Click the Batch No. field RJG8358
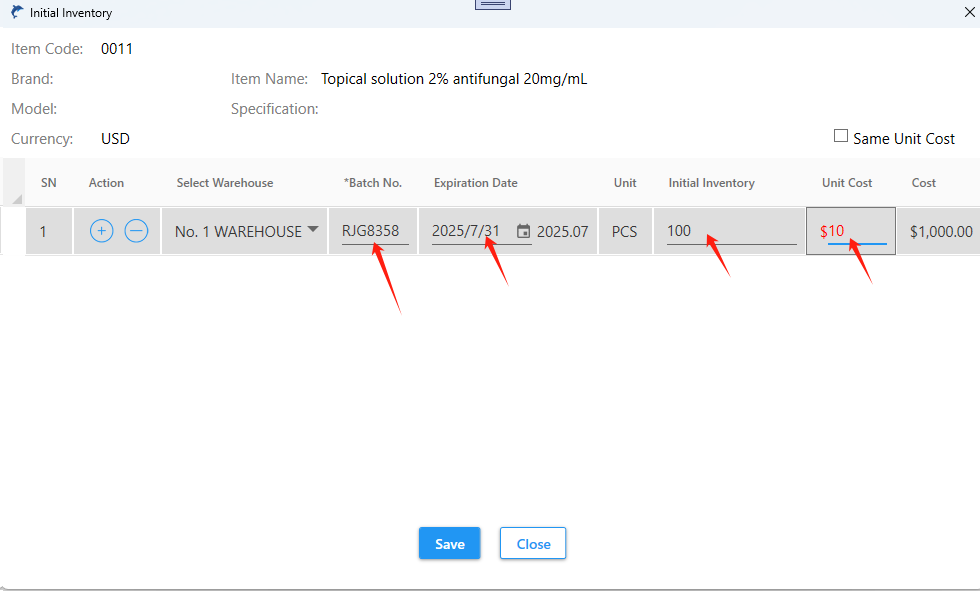The image size is (980, 591). 371,231
